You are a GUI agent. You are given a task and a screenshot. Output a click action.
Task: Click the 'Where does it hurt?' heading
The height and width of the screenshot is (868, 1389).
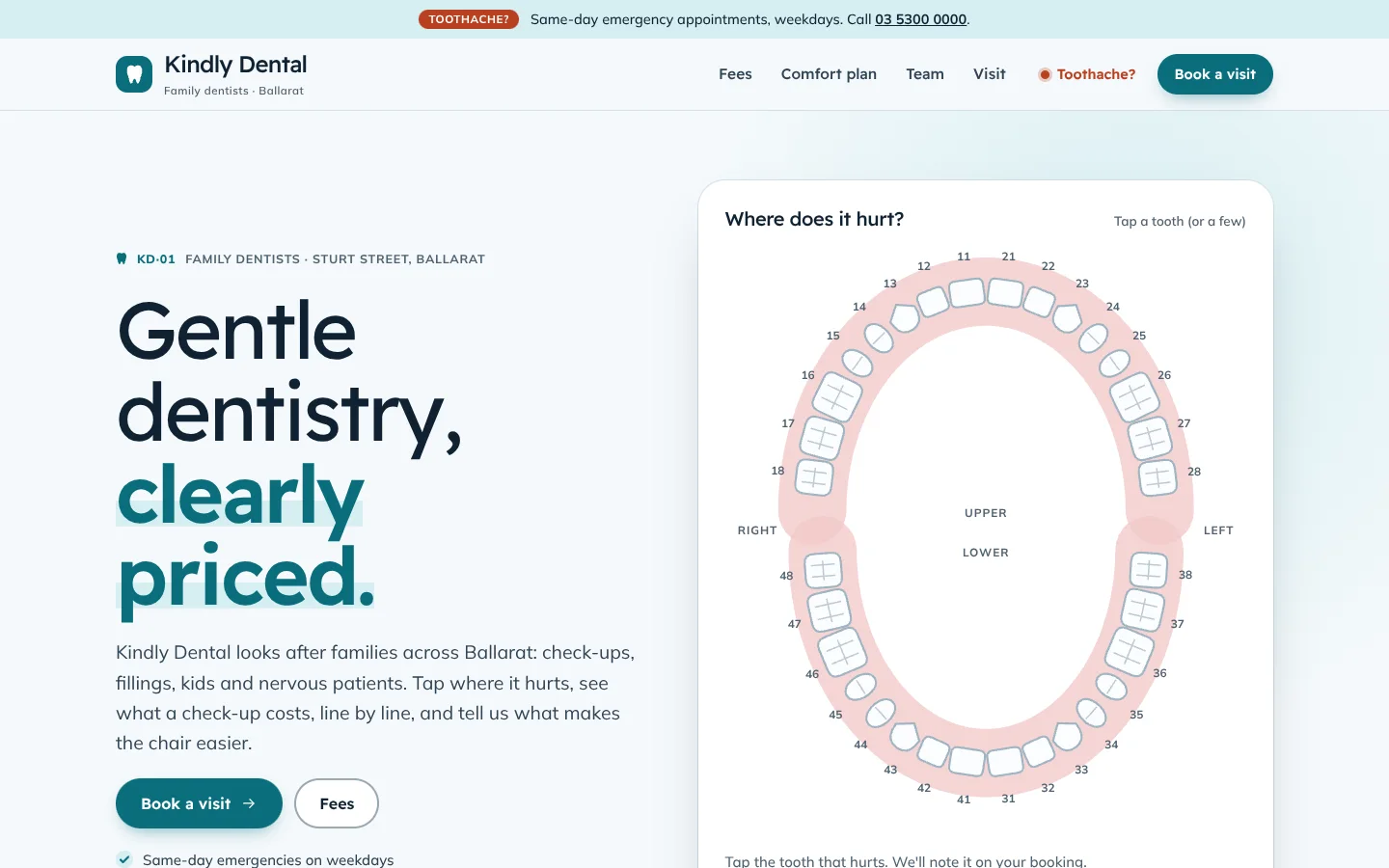(x=814, y=219)
